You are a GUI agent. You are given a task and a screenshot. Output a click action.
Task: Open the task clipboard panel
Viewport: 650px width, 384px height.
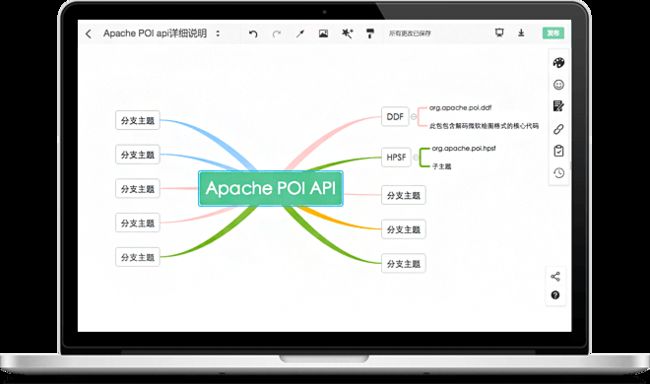point(559,151)
